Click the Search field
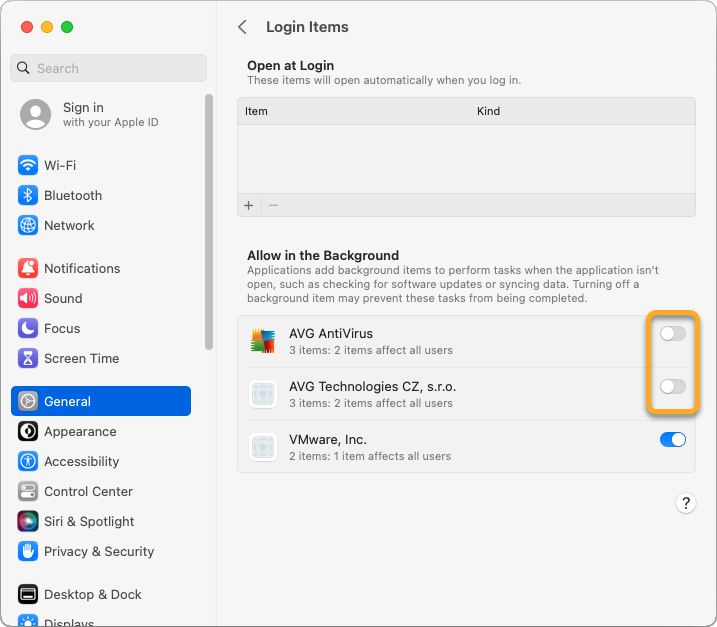The image size is (717, 627). tap(108, 68)
